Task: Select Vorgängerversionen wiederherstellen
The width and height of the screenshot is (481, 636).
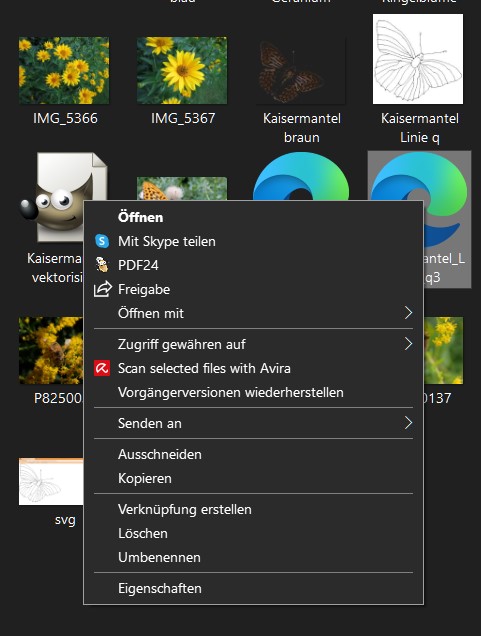Action: (x=253, y=392)
